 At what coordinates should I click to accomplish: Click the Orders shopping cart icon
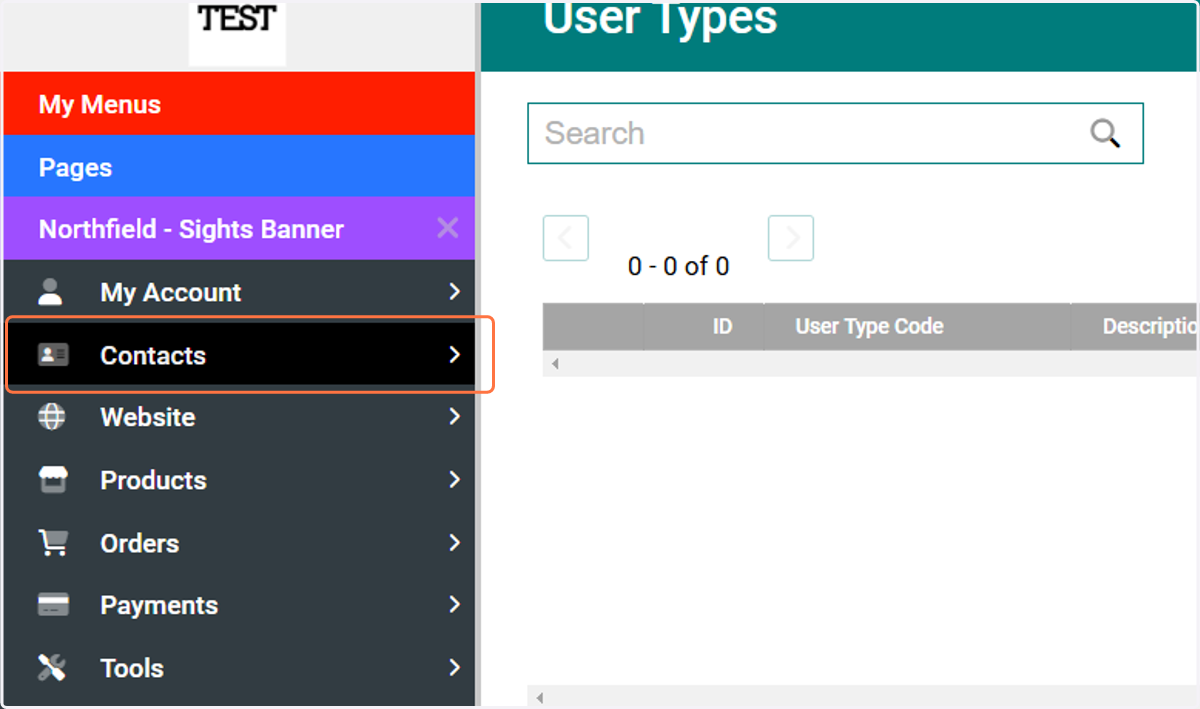point(52,543)
